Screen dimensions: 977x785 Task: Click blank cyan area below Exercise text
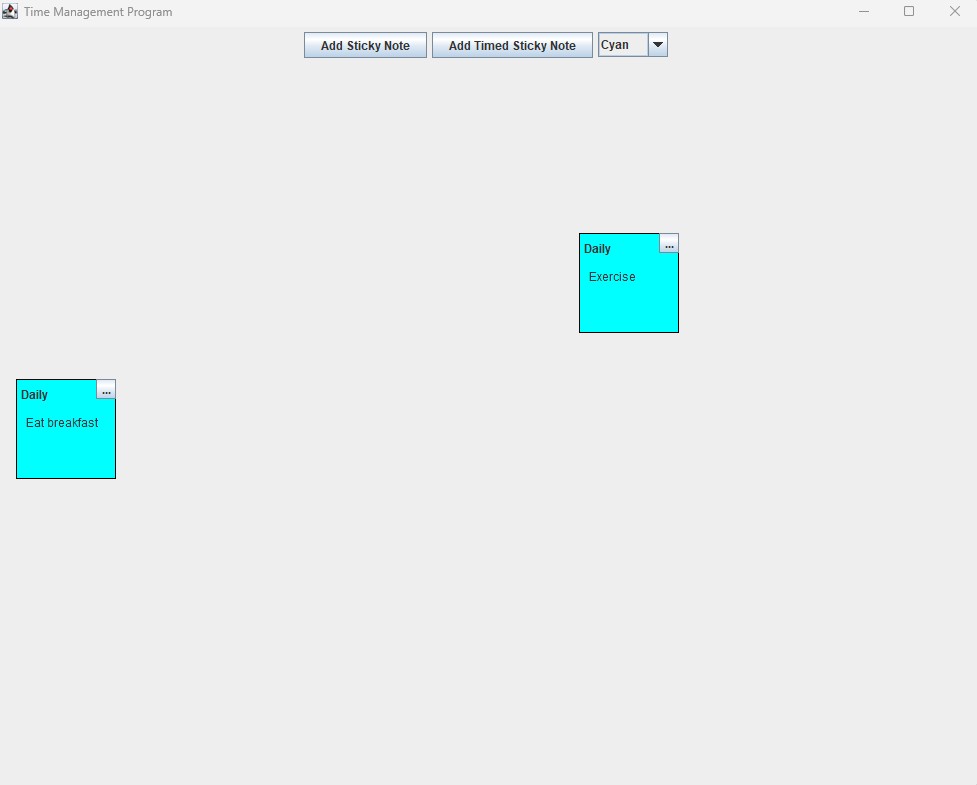[628, 310]
